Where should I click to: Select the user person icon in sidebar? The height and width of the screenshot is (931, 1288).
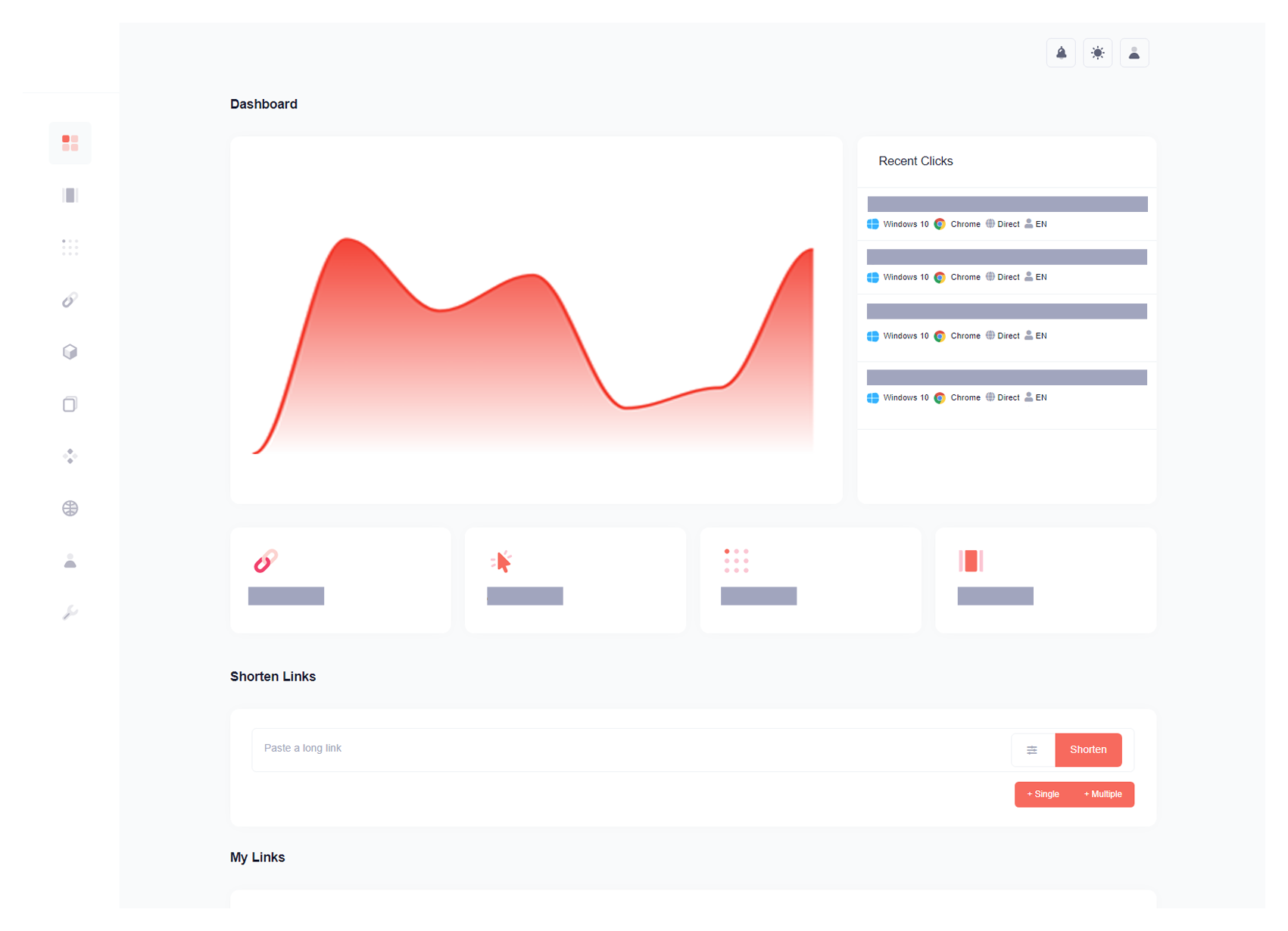pyautogui.click(x=70, y=561)
